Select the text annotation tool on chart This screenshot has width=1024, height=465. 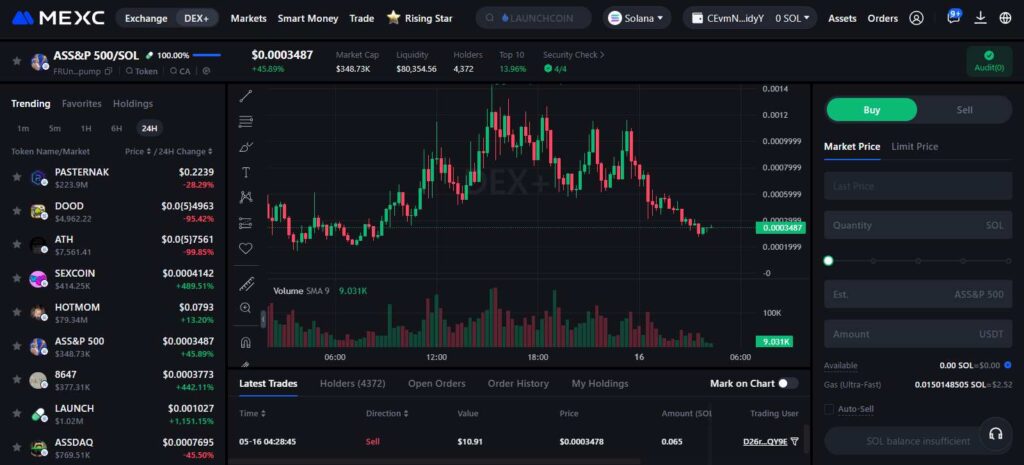[246, 172]
